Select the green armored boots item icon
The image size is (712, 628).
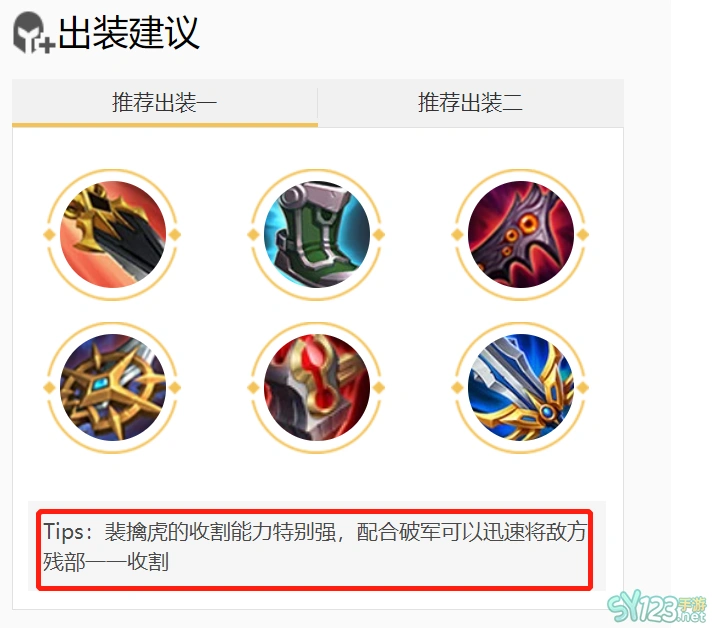316,234
